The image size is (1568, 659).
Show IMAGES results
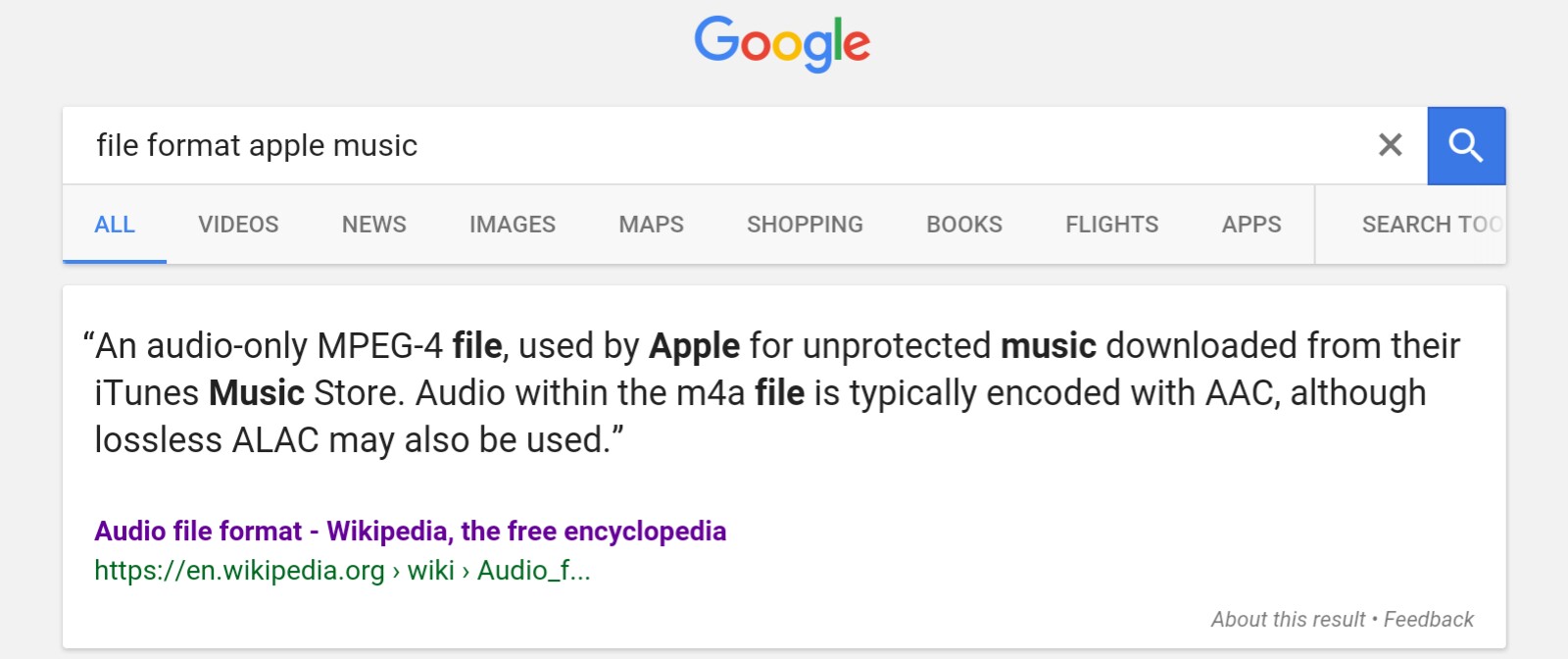click(512, 225)
